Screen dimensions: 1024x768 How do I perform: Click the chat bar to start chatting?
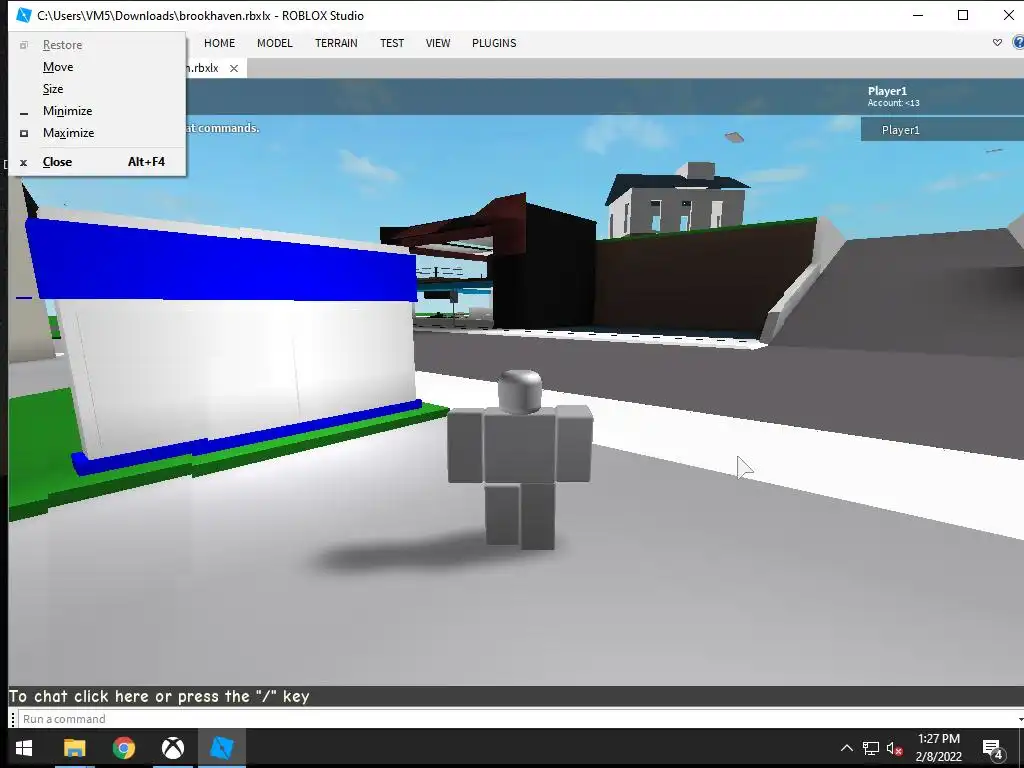point(516,696)
